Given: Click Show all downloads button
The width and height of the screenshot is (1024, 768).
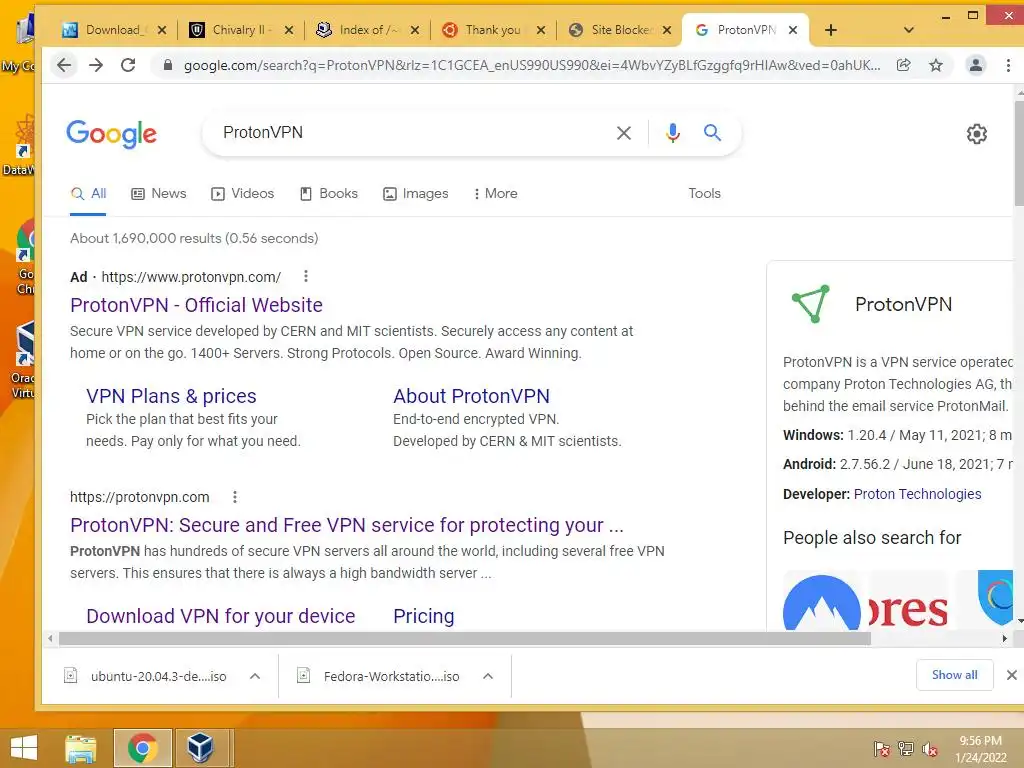Looking at the screenshot, I should (x=954, y=675).
